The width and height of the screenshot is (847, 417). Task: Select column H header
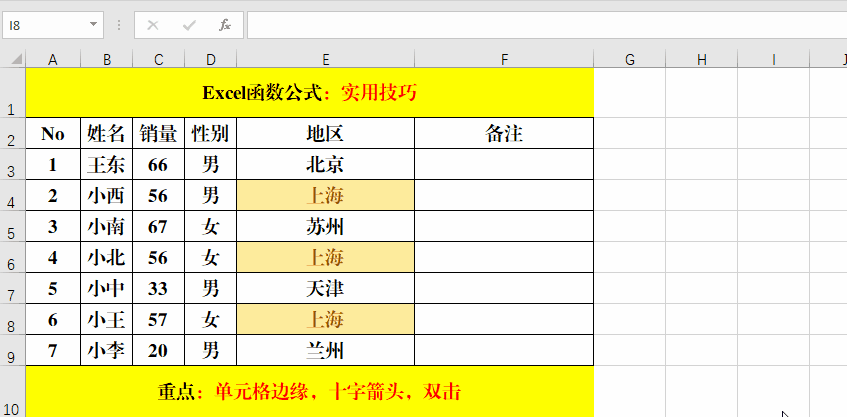(701, 59)
